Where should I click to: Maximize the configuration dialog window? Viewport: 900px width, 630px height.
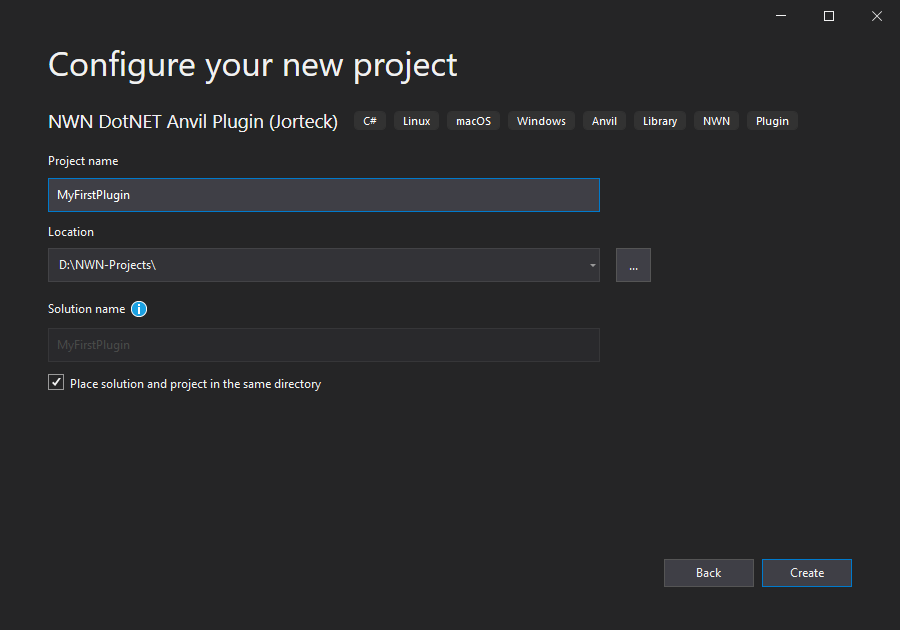coord(829,16)
